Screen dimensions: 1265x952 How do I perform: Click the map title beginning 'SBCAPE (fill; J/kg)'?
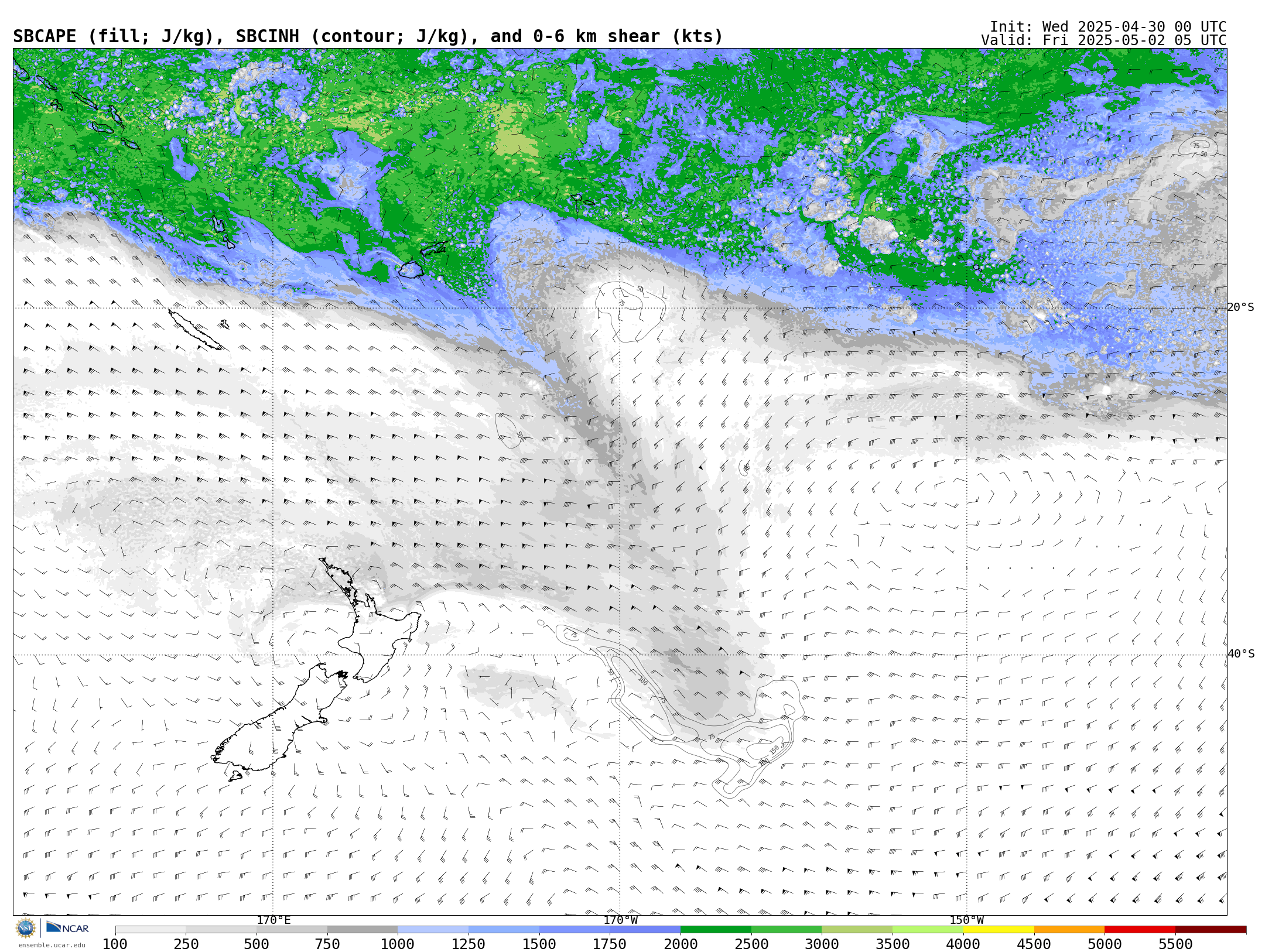[368, 36]
